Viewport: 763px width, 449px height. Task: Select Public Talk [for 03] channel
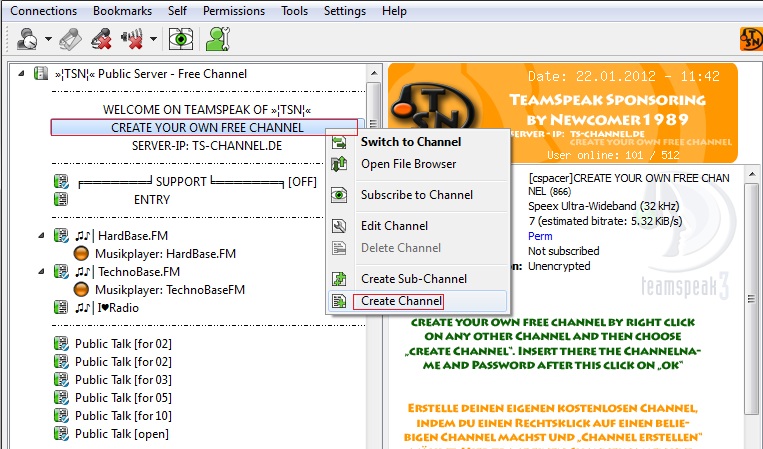(x=123, y=380)
